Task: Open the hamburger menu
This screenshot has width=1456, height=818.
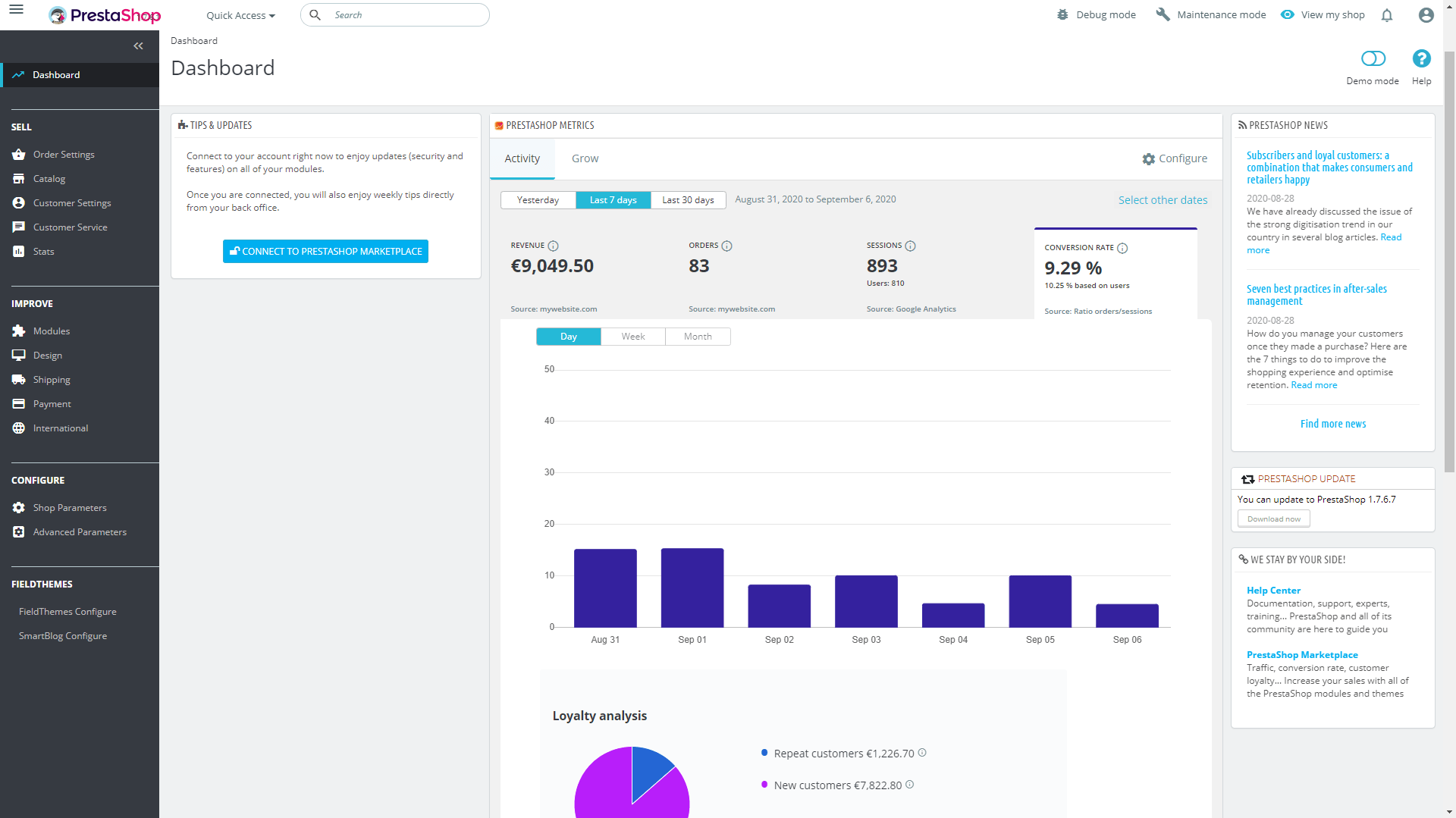Action: (x=15, y=11)
